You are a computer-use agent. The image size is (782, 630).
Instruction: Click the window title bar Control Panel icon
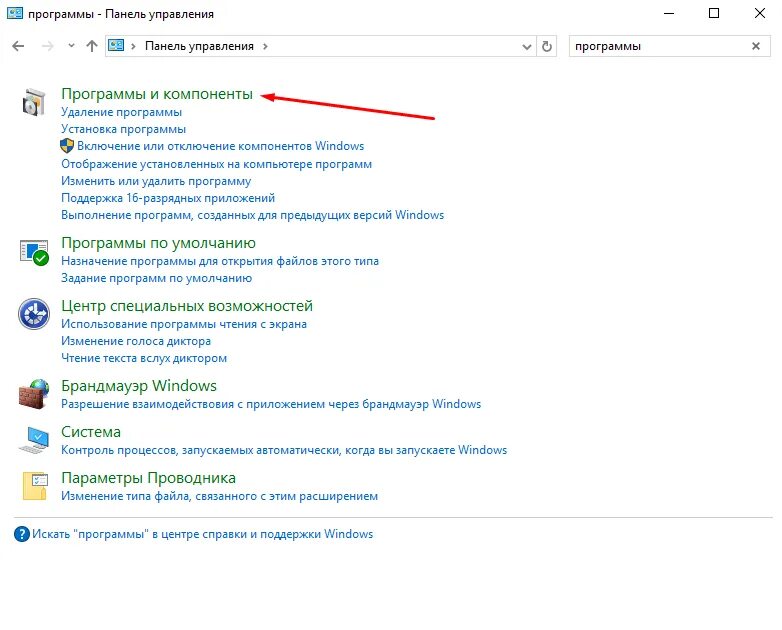pyautogui.click(x=14, y=13)
